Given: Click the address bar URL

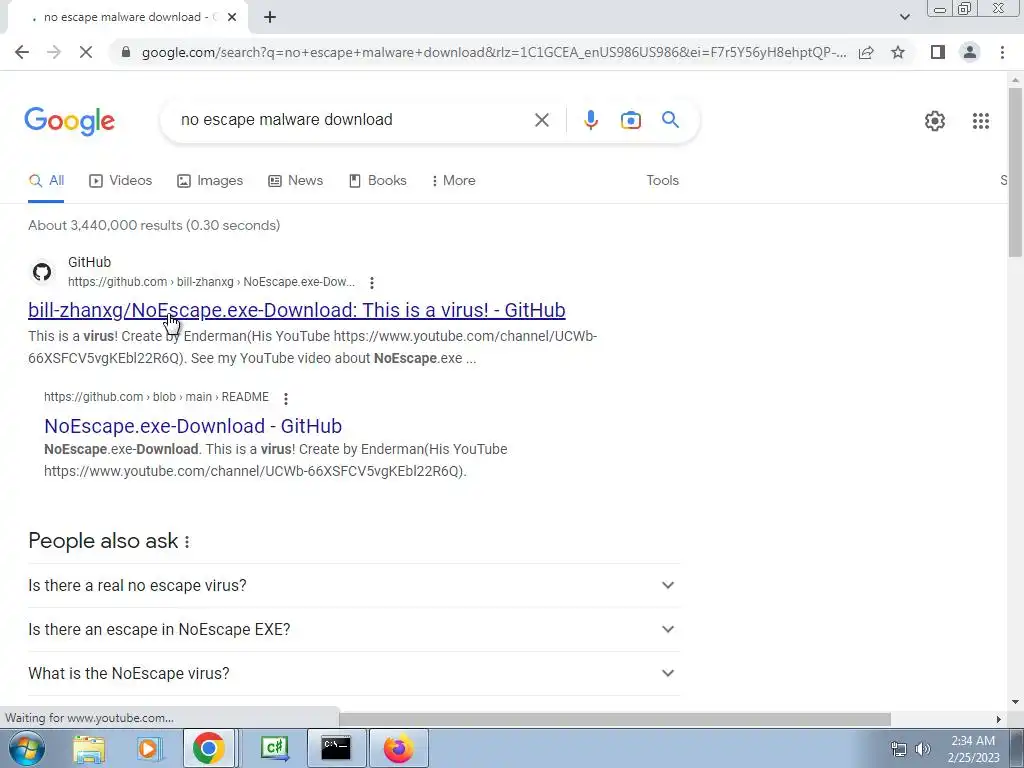Looking at the screenshot, I should click(494, 52).
